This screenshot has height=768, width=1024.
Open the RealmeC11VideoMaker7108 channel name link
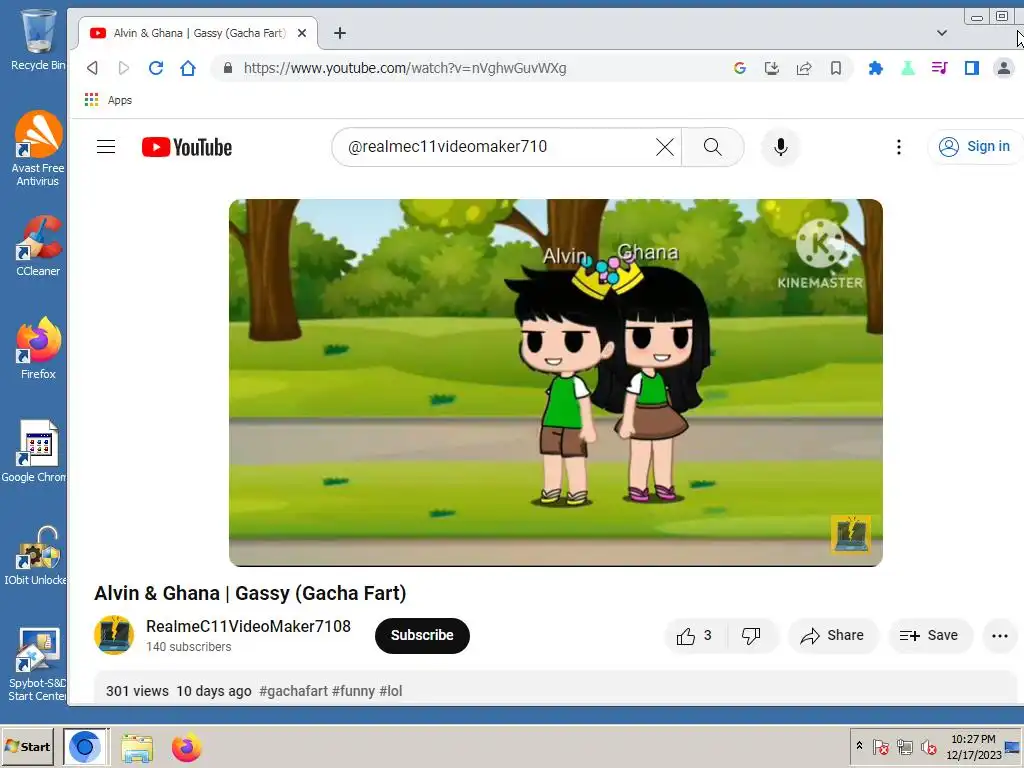click(x=248, y=626)
